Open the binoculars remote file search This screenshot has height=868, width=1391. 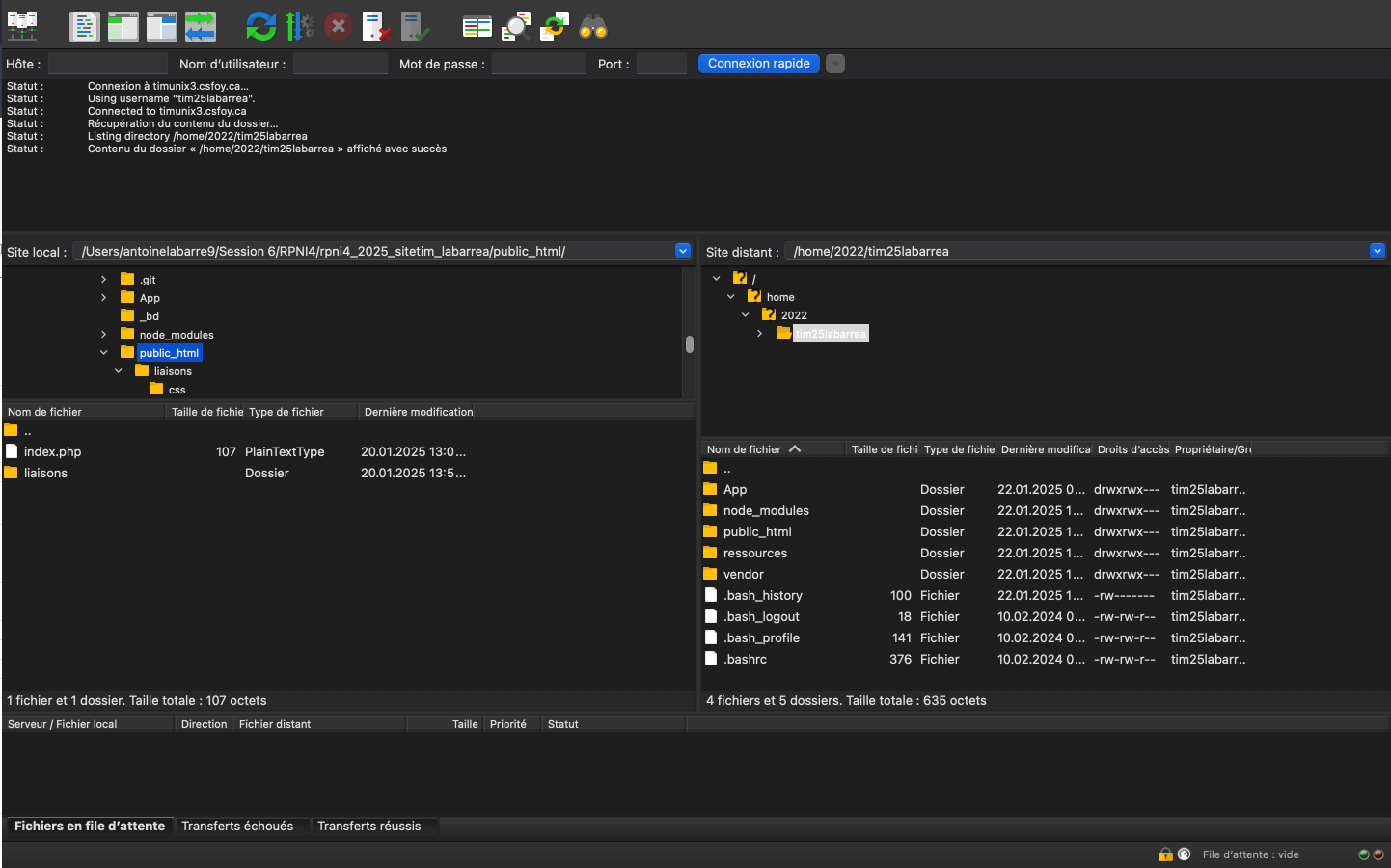point(592,26)
